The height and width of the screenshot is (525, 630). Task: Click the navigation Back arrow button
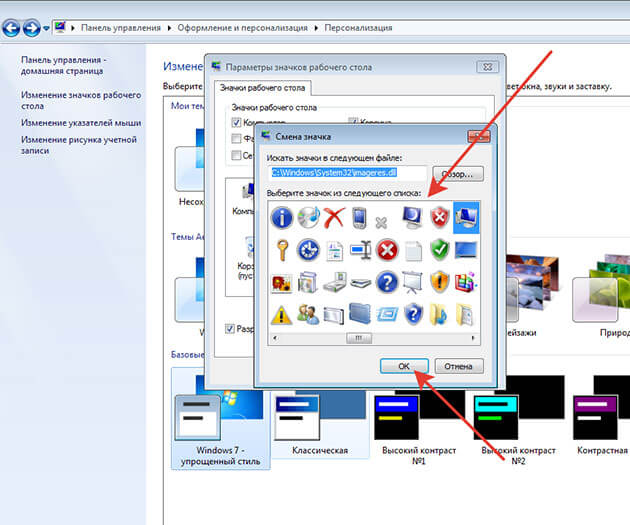tap(11, 28)
